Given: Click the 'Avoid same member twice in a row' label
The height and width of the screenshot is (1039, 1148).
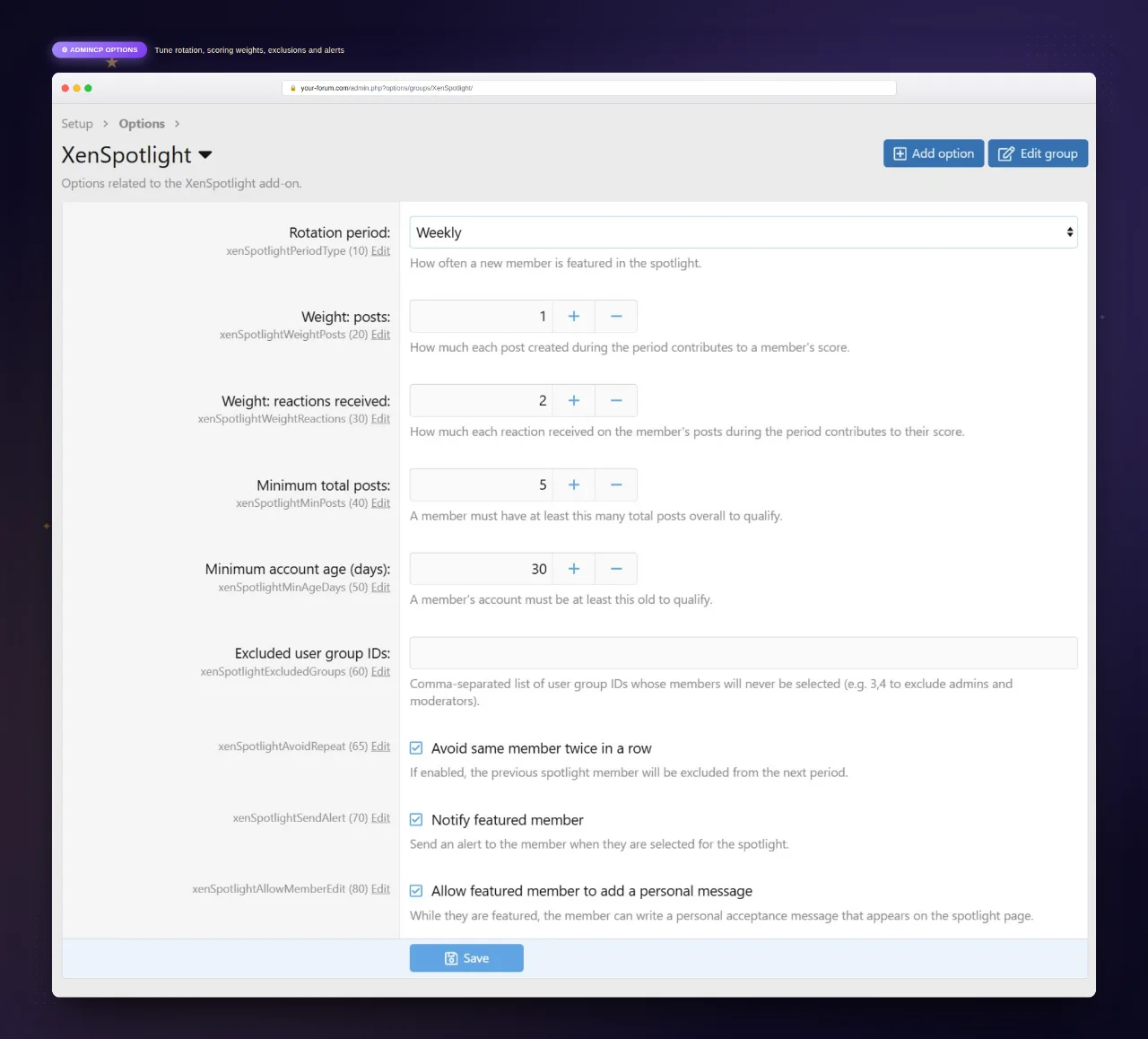Looking at the screenshot, I should click(x=542, y=748).
